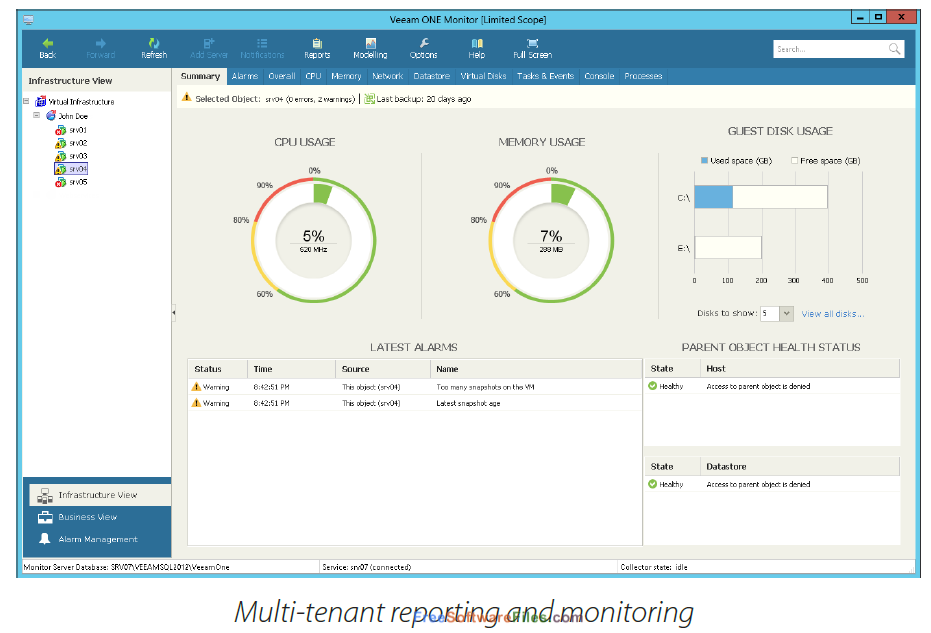The height and width of the screenshot is (633, 931).
Task: Open the Tasks & Events tab
Action: [x=546, y=76]
